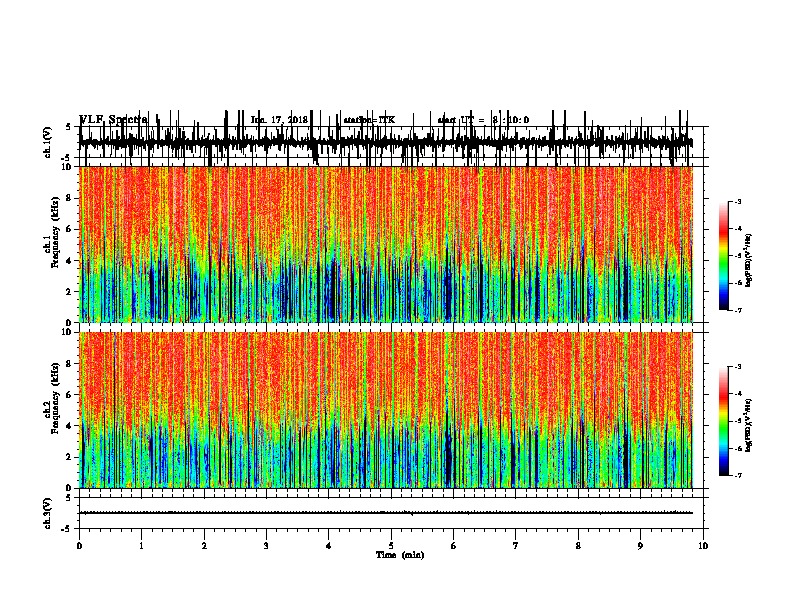Click time axis tick label 1
The width and height of the screenshot is (792, 612).
point(142,546)
